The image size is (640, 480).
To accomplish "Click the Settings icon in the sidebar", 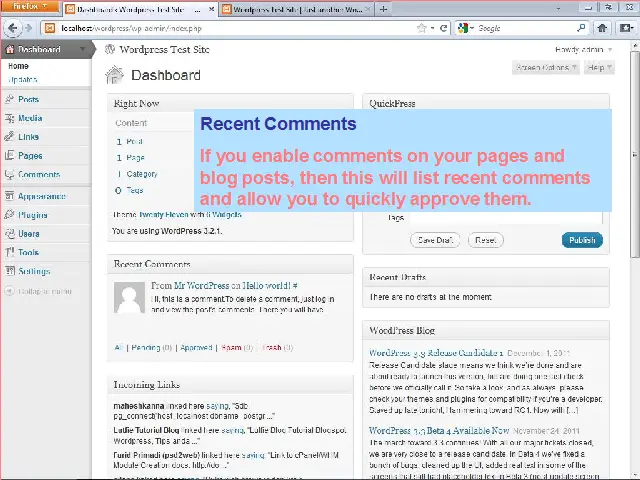I will pyautogui.click(x=9, y=271).
